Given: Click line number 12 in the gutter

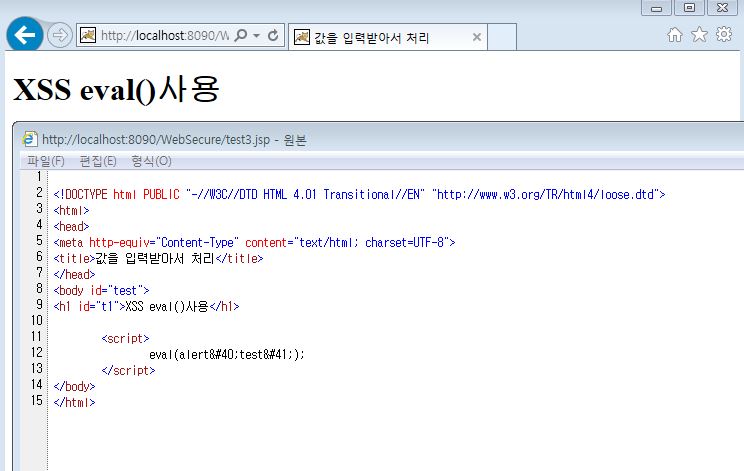Looking at the screenshot, I should (x=37, y=352).
